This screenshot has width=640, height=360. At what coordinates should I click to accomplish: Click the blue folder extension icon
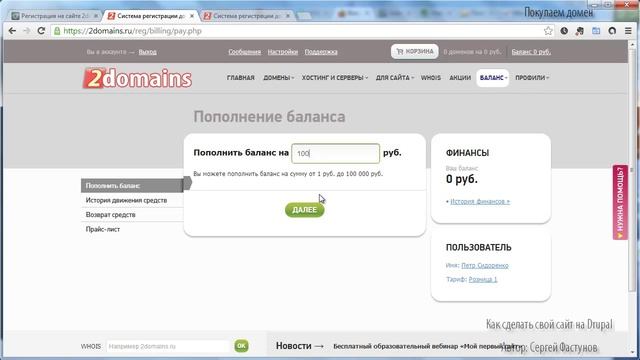pos(596,31)
